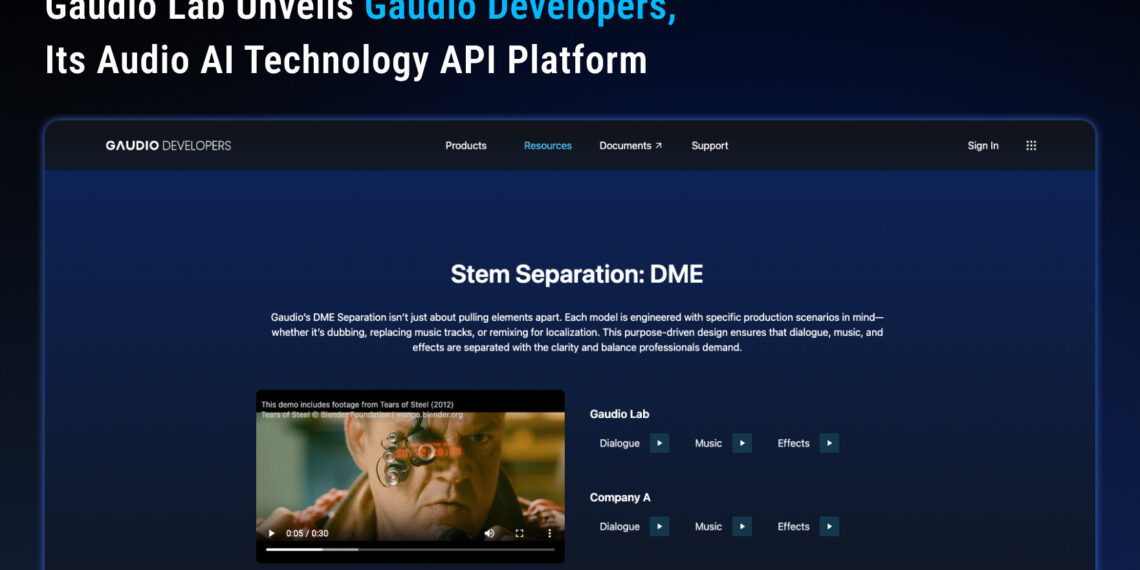Viewport: 1140px width, 570px height.
Task: Open video more options menu
Action: pos(549,533)
